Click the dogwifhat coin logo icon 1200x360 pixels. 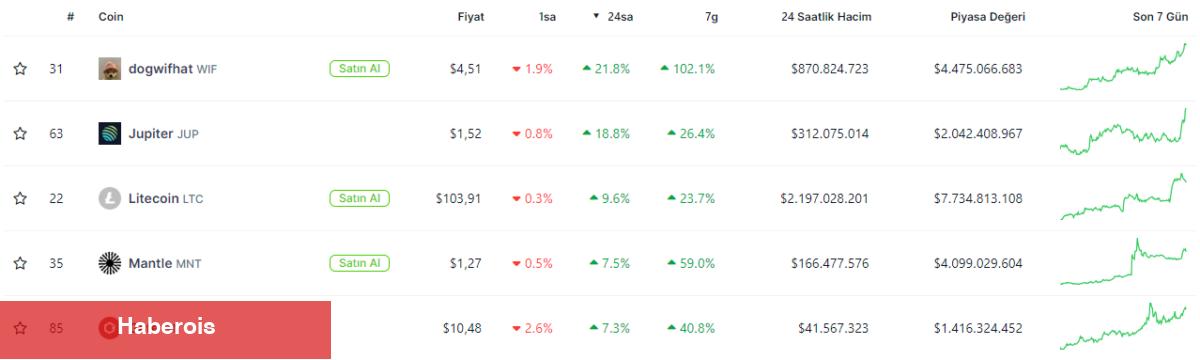110,69
